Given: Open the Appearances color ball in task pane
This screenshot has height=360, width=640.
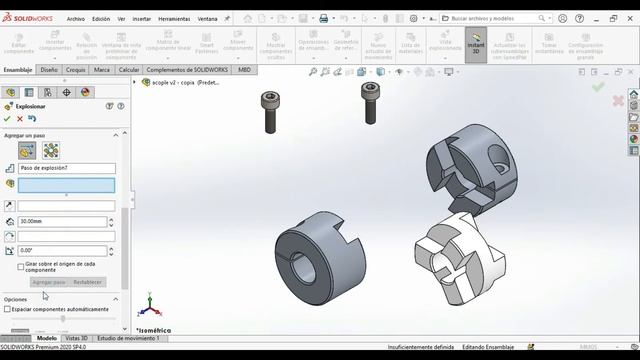Looking at the screenshot, I should pos(633,139).
